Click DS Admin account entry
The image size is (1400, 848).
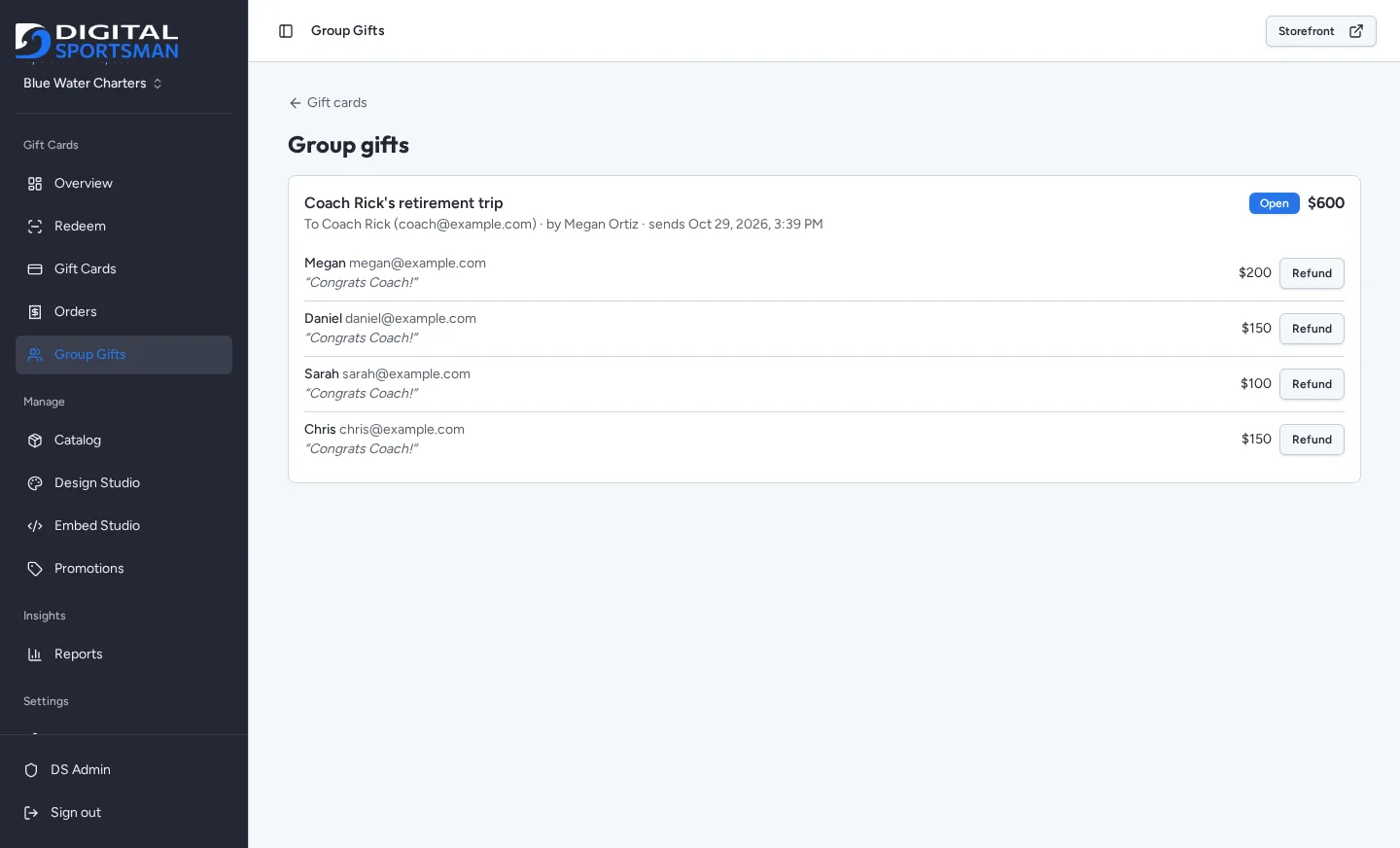[123, 770]
